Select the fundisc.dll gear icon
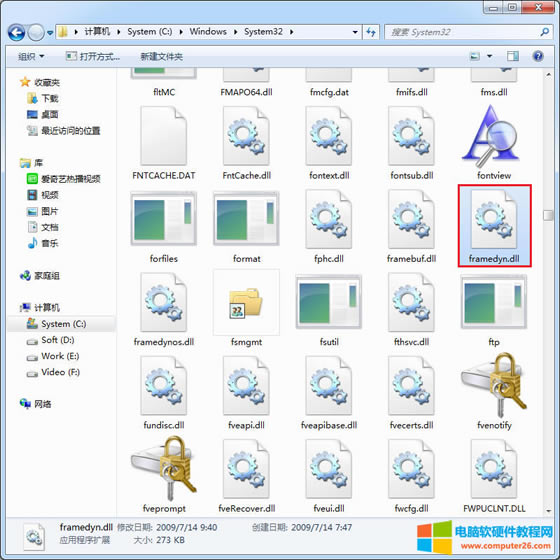560x560 pixels. (164, 385)
